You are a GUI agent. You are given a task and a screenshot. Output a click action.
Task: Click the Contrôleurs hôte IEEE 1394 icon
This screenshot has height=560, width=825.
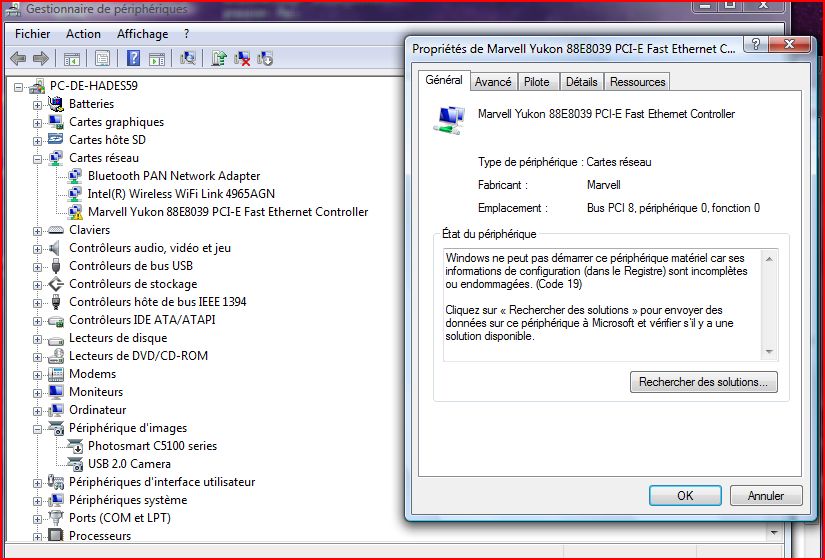click(56, 302)
